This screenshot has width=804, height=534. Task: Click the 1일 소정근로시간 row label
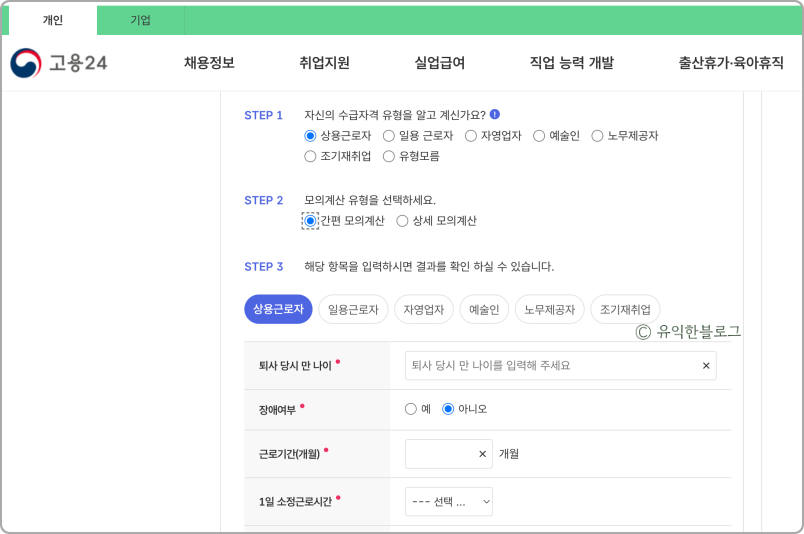coord(295,502)
